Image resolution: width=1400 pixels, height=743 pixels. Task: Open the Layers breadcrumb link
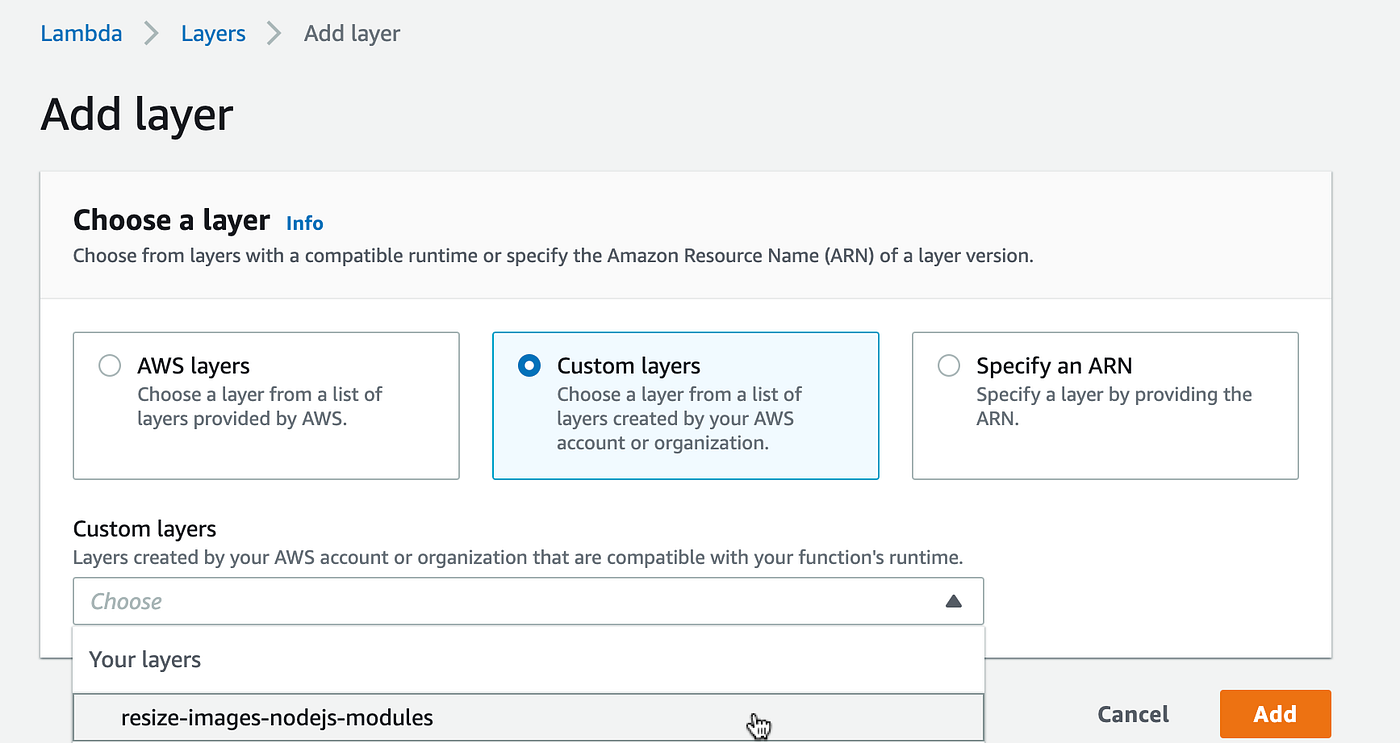(x=214, y=33)
